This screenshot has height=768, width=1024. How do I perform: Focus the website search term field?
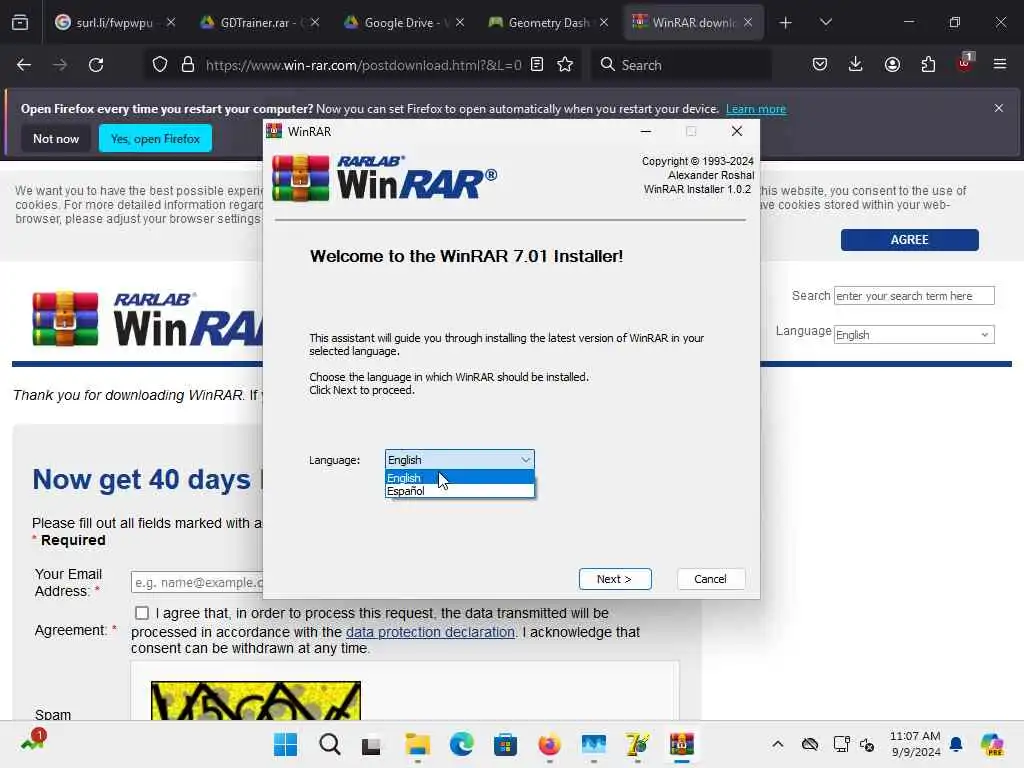coord(913,296)
